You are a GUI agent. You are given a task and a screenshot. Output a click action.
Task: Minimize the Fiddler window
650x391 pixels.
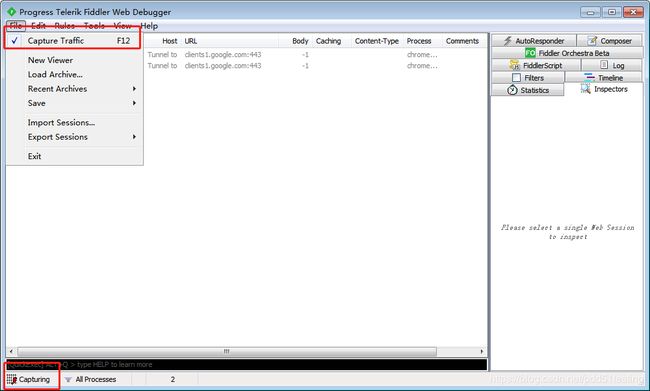pyautogui.click(x=590, y=12)
